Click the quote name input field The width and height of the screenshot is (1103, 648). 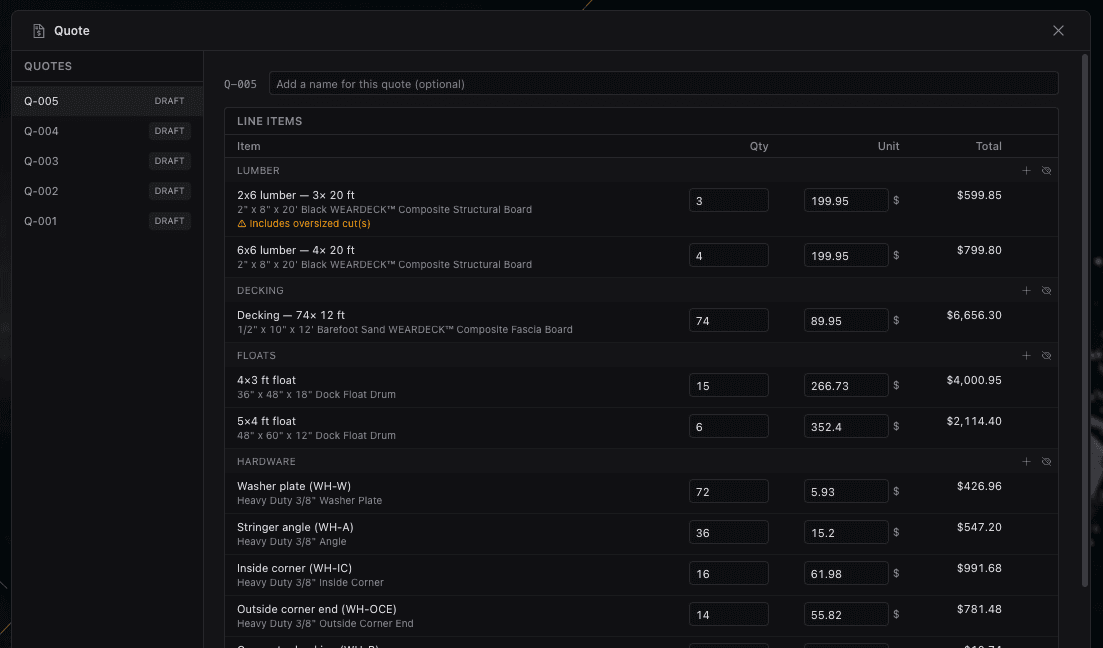(663, 84)
